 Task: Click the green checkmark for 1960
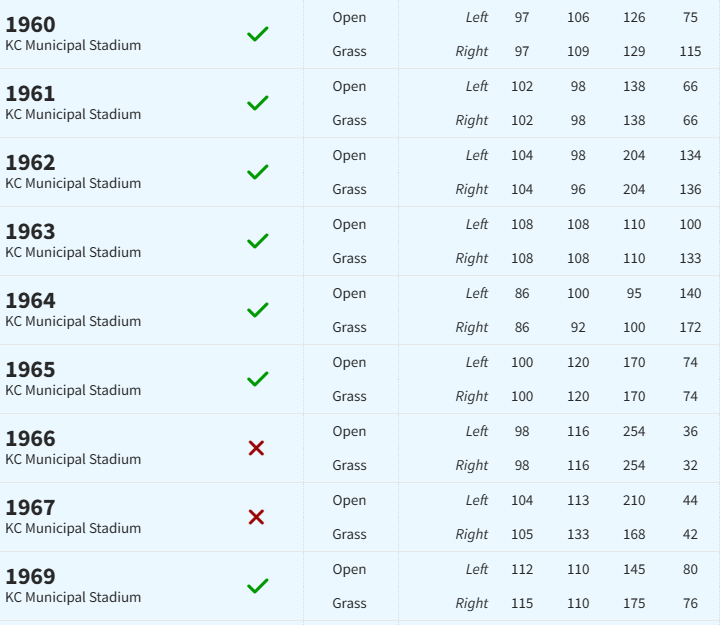(258, 34)
